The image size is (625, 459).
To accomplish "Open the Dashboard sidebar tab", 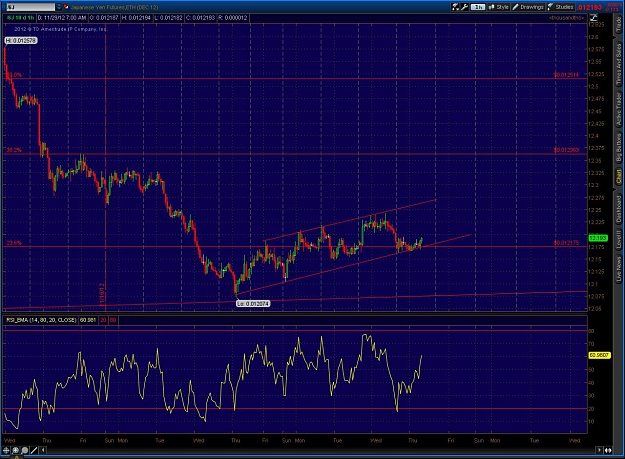I will 619,209.
